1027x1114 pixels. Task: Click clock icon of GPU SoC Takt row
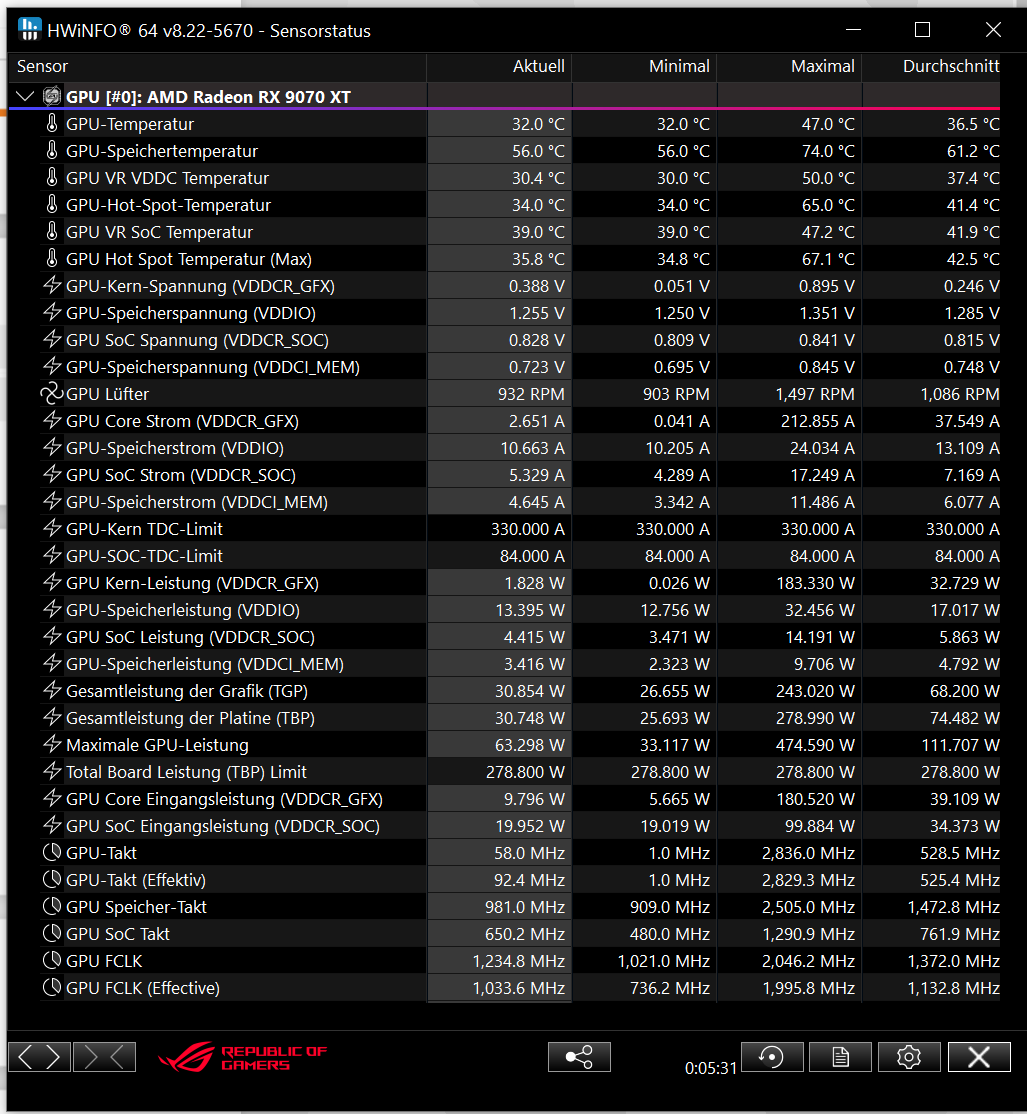(52, 934)
